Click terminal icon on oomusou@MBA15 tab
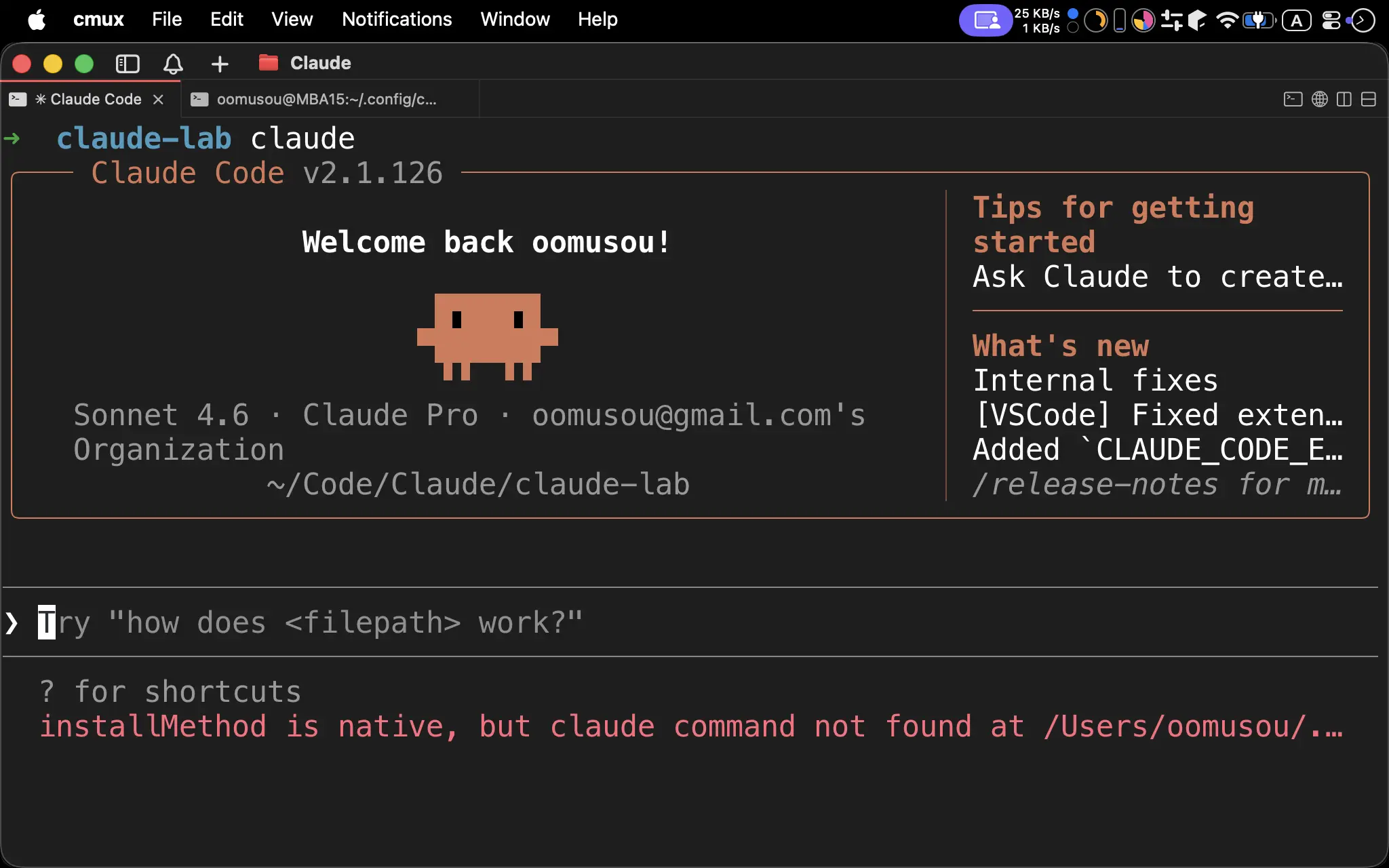 (x=199, y=99)
